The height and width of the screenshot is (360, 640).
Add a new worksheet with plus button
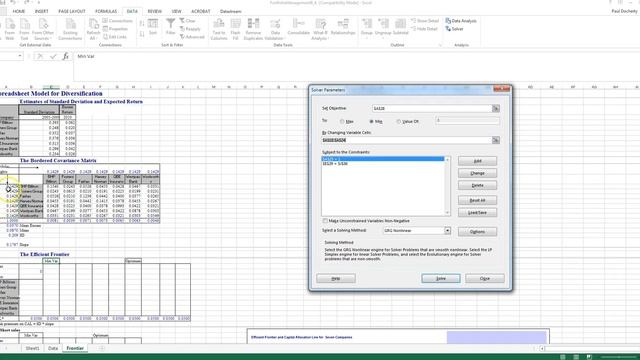[102, 348]
